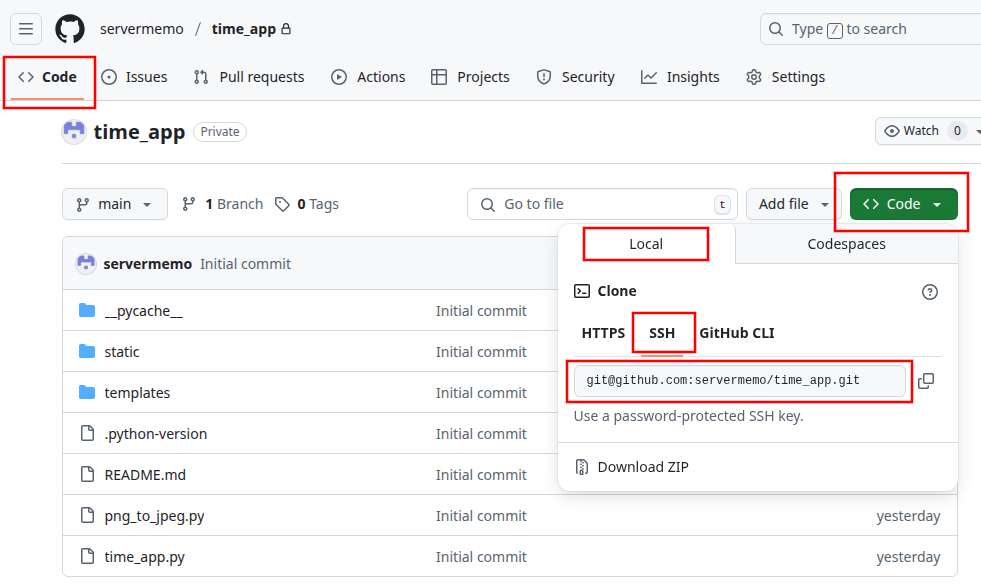Open the README.md file
This screenshot has height=585, width=981.
point(145,475)
